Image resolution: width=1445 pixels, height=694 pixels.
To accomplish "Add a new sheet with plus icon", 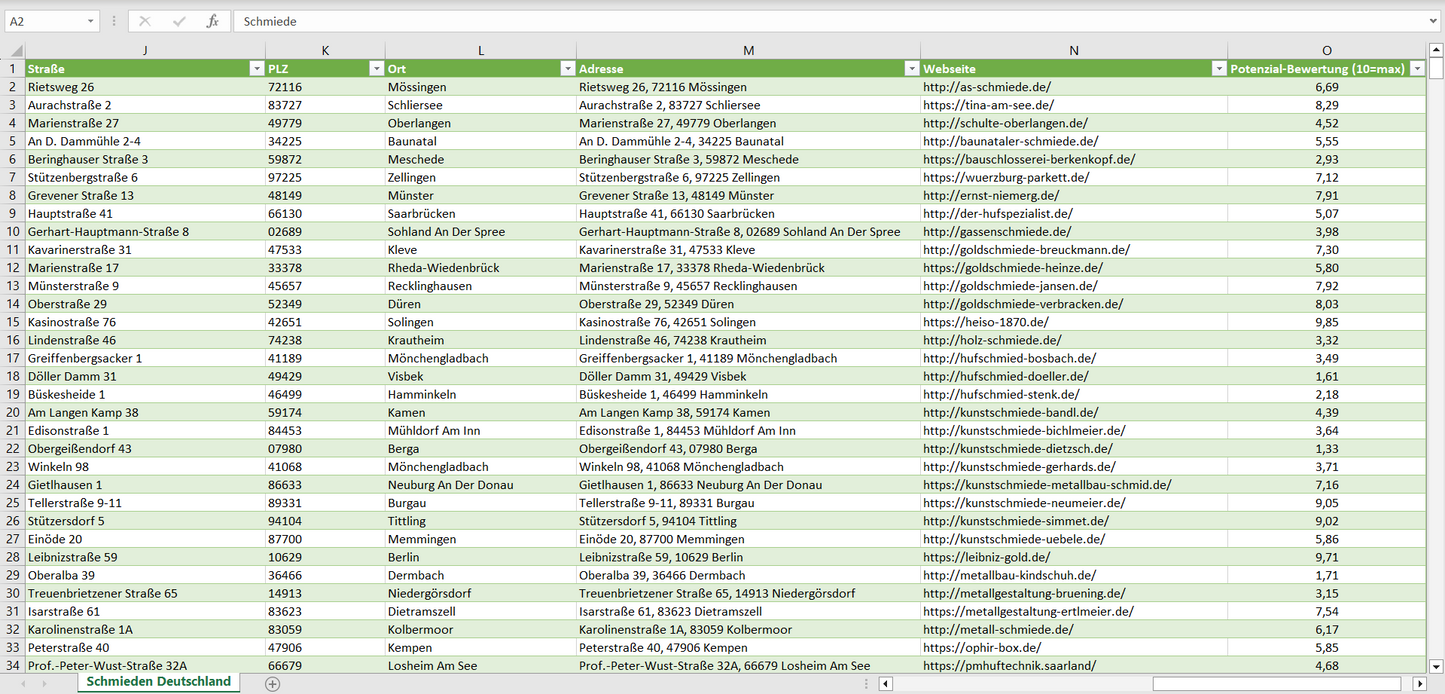I will (x=272, y=684).
